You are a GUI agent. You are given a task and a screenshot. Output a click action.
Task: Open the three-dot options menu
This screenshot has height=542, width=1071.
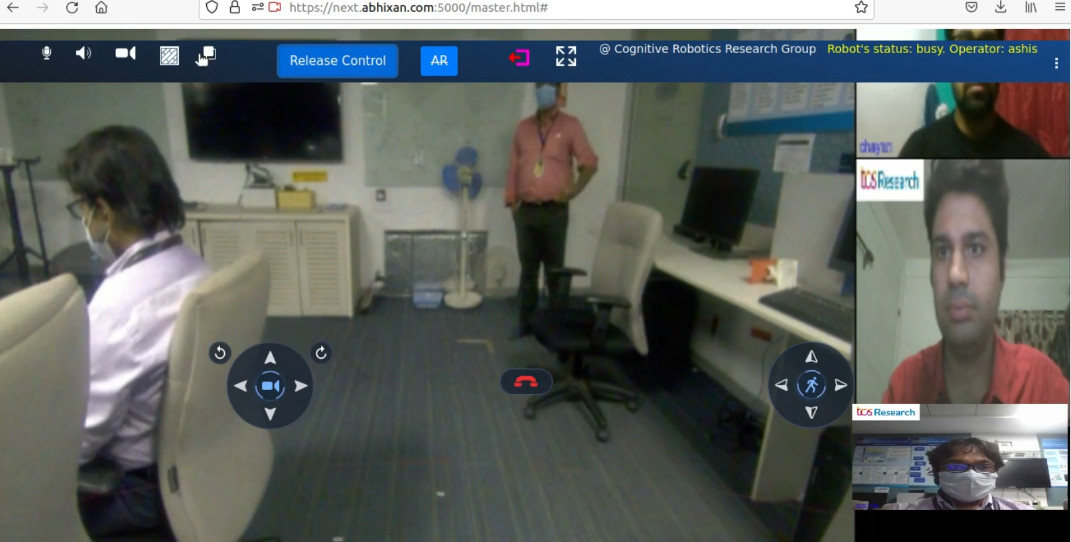1056,63
